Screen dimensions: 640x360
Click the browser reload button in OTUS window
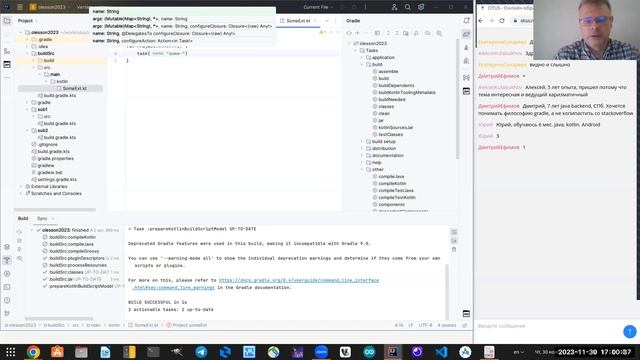pos(502,20)
